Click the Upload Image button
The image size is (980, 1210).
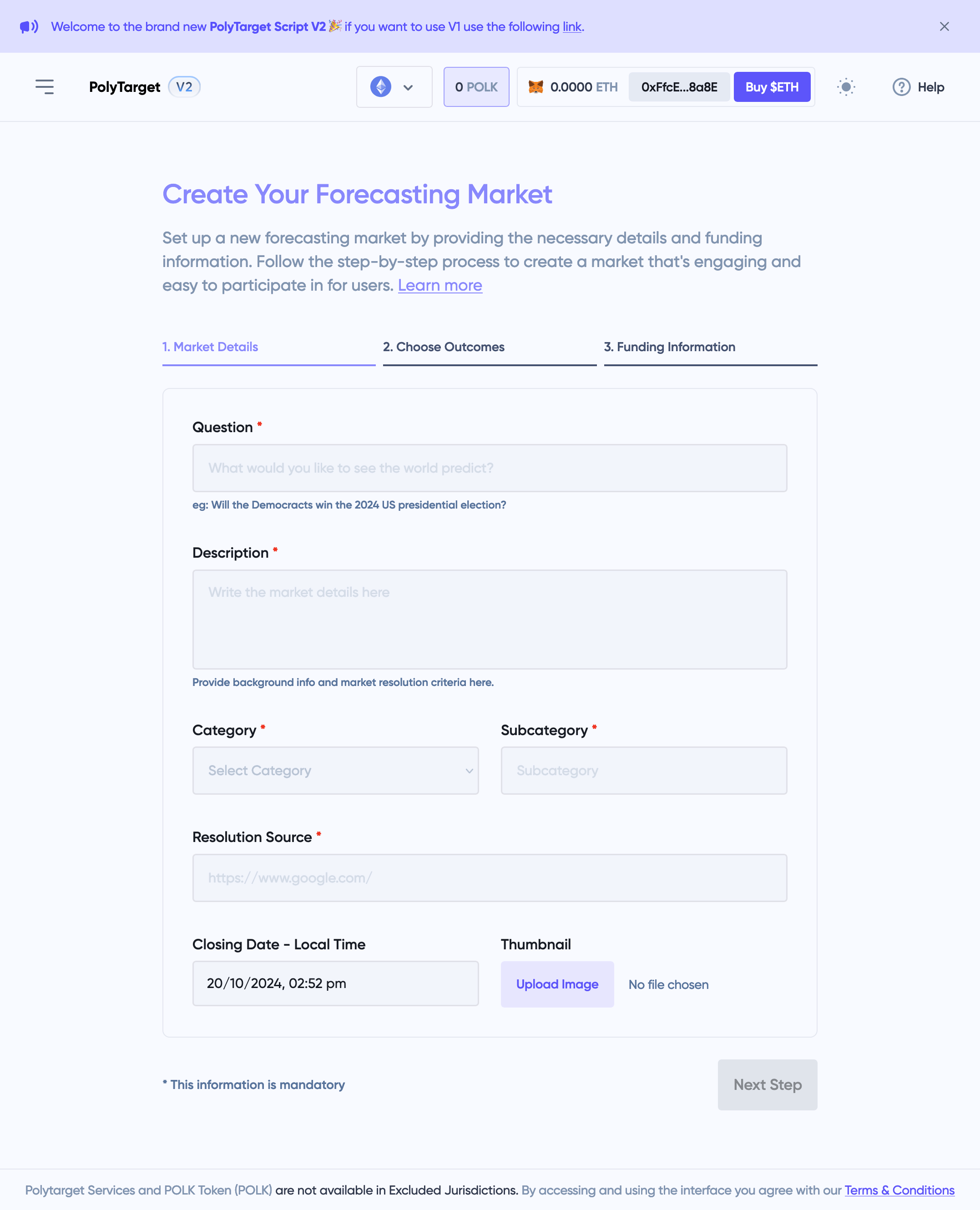click(557, 983)
